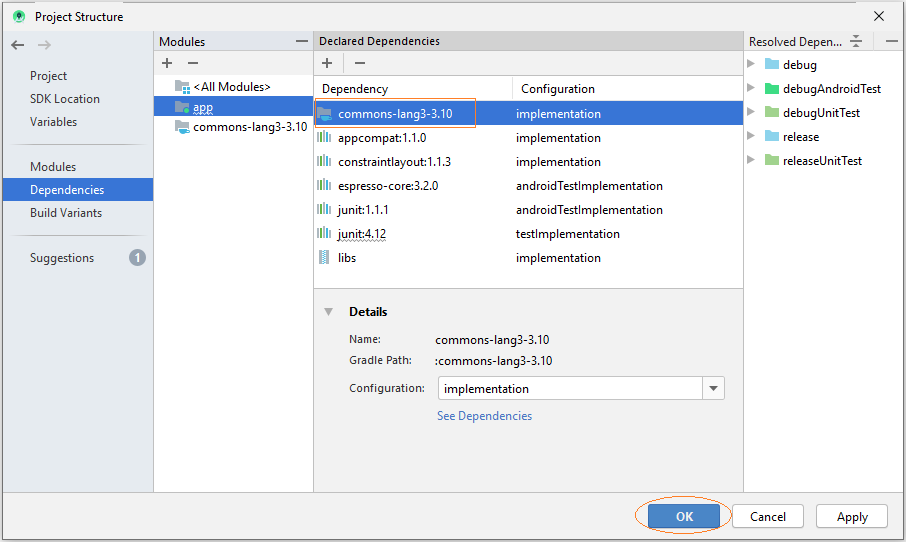Click the library icon beside junit:4.12
Image resolution: width=906 pixels, height=542 pixels.
click(x=324, y=233)
